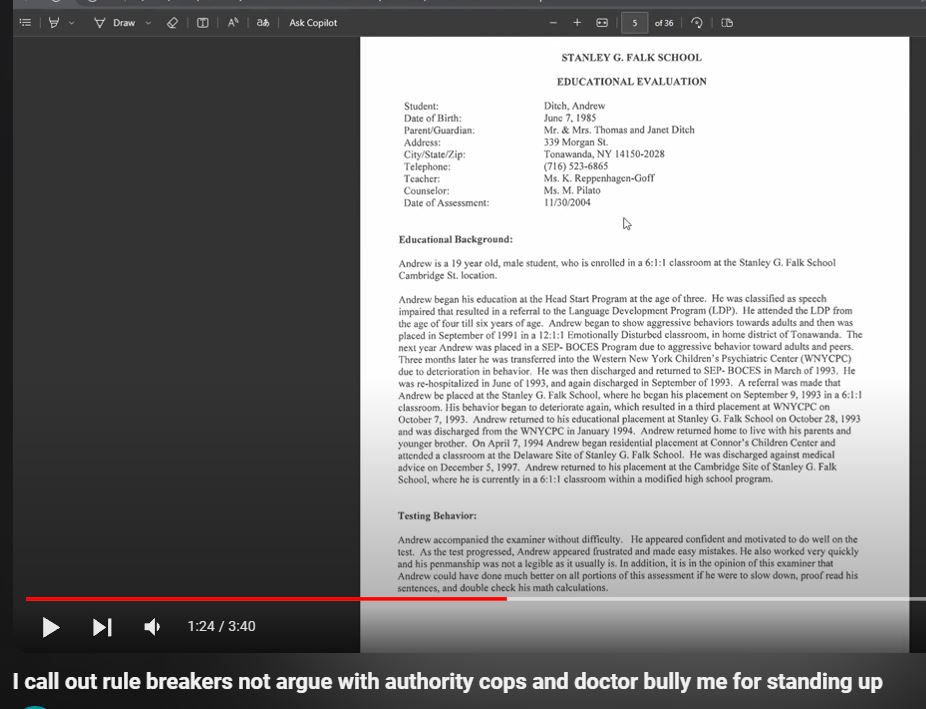Click the Rotate page icon
926x709 pixels.
[697, 22]
